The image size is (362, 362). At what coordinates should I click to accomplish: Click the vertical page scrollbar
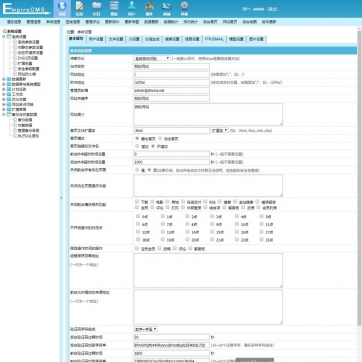pos(360,177)
